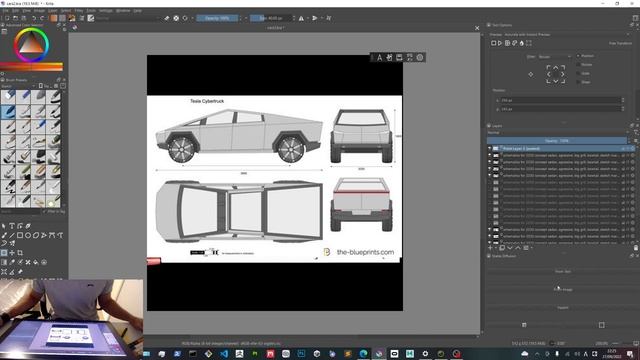Open the Layer menu

tap(53, 11)
